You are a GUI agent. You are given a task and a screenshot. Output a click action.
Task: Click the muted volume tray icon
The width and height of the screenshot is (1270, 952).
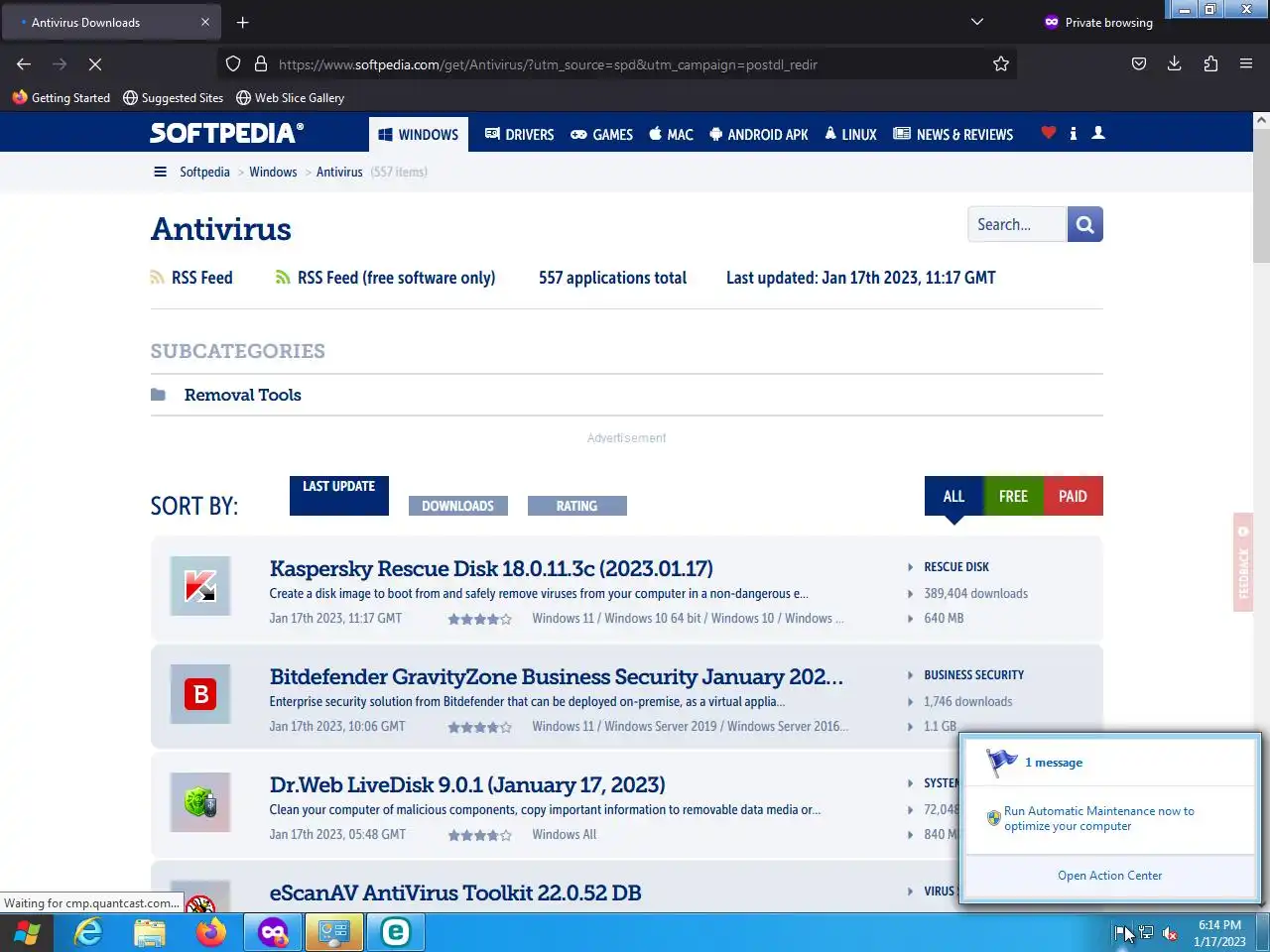[1170, 932]
